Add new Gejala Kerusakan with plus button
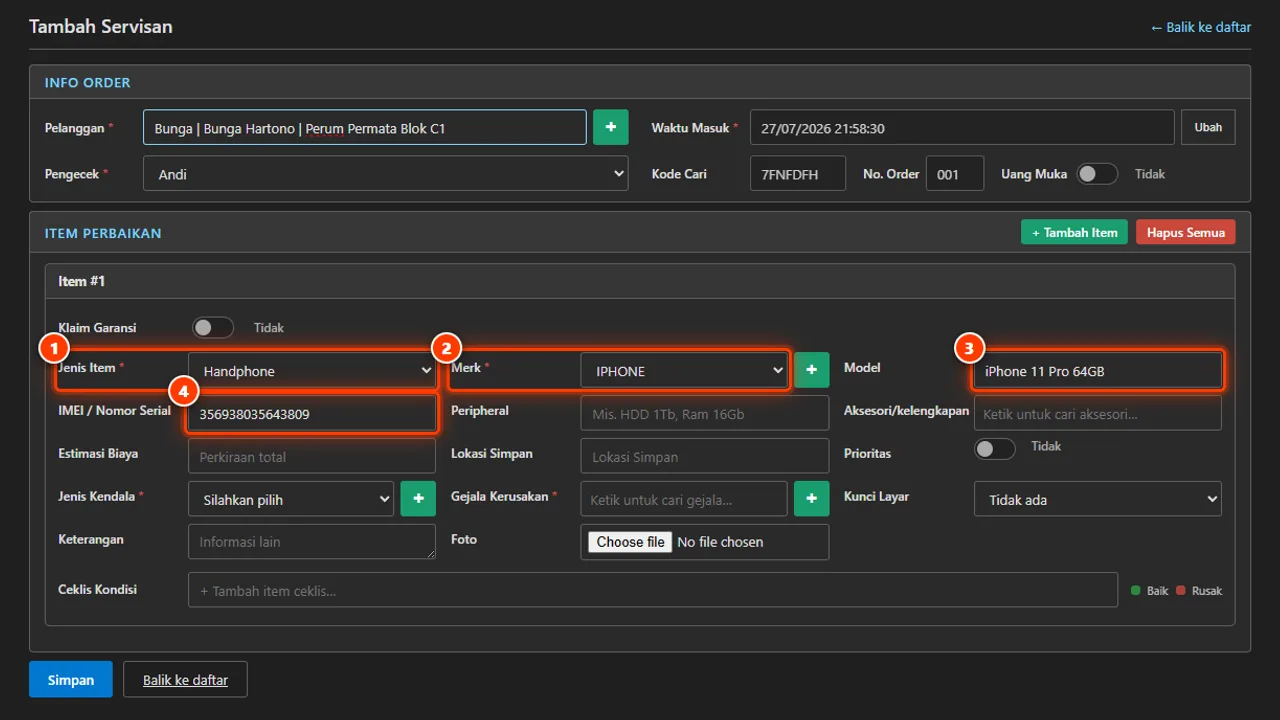1280x720 pixels. tap(811, 498)
